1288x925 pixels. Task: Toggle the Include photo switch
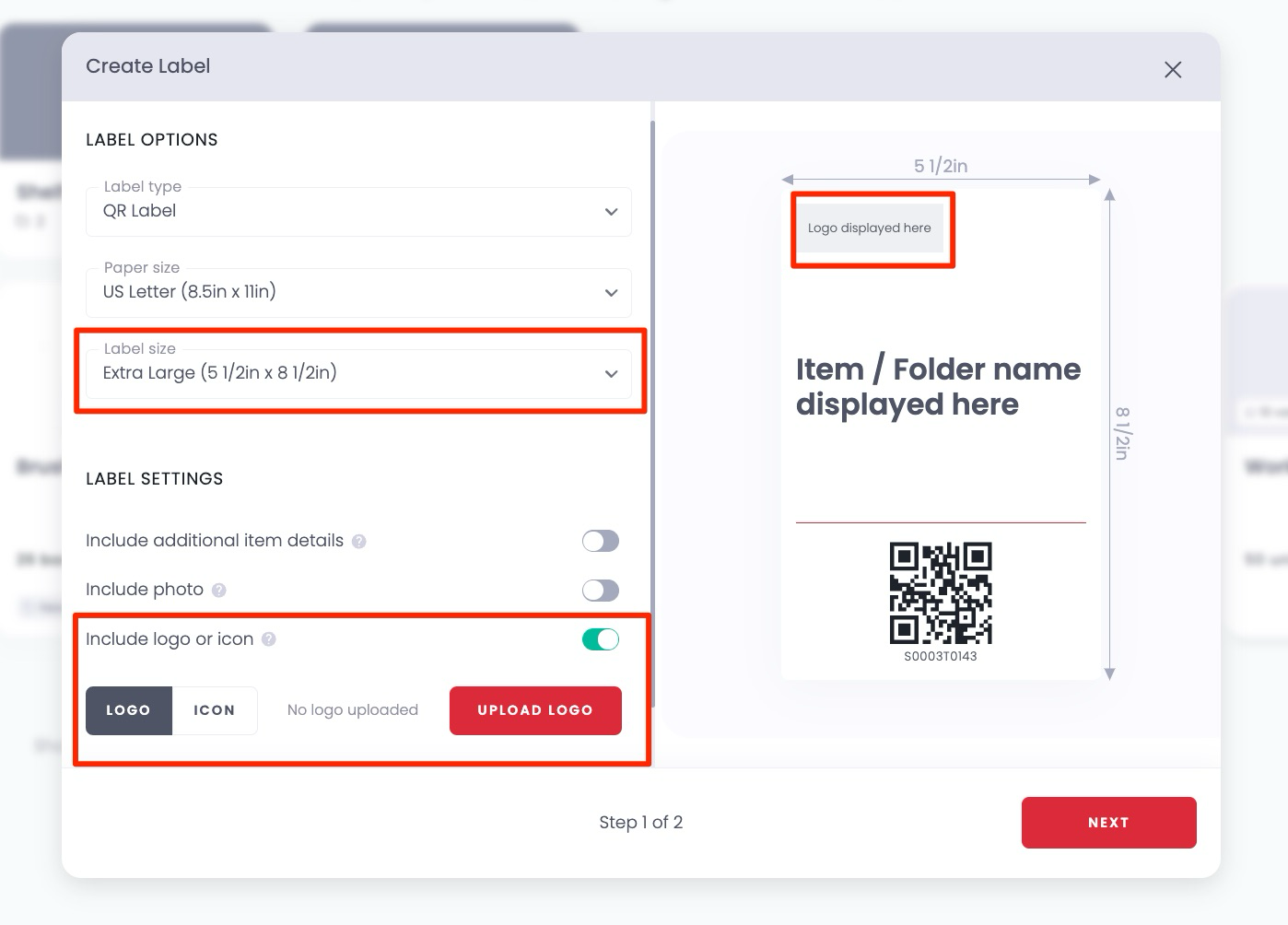(x=600, y=590)
